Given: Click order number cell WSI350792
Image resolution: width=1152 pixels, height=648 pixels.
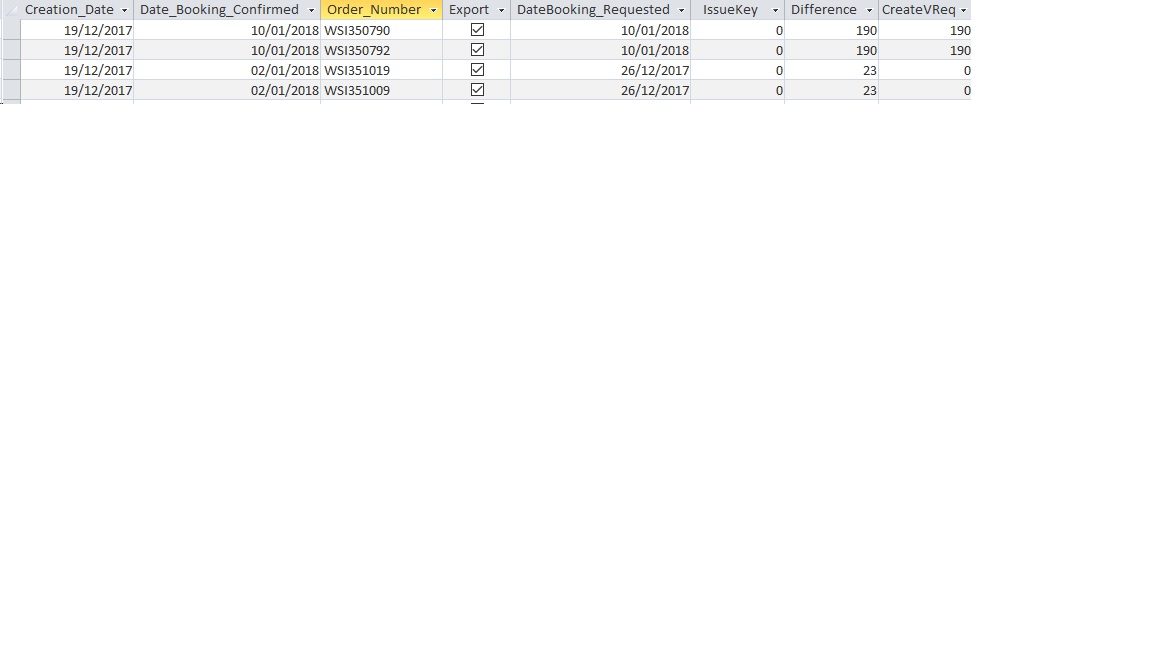Looking at the screenshot, I should [381, 50].
